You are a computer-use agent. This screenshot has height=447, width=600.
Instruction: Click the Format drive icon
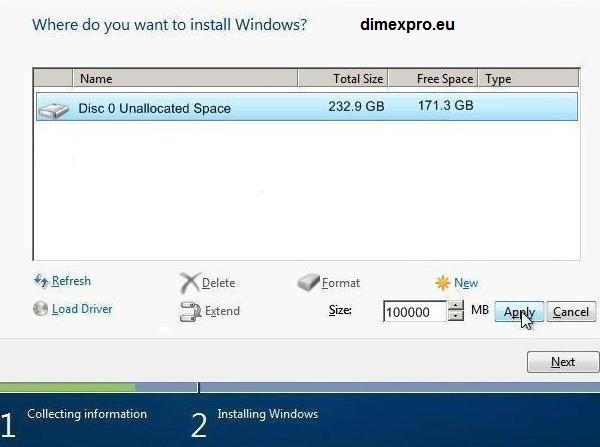[308, 282]
